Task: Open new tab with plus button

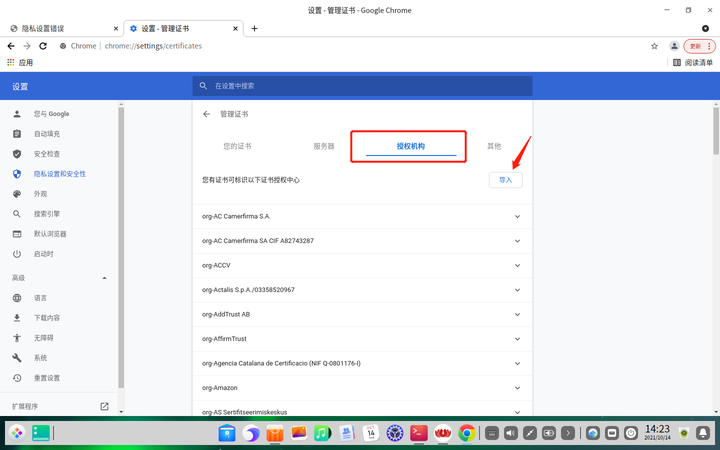Action: [254, 28]
